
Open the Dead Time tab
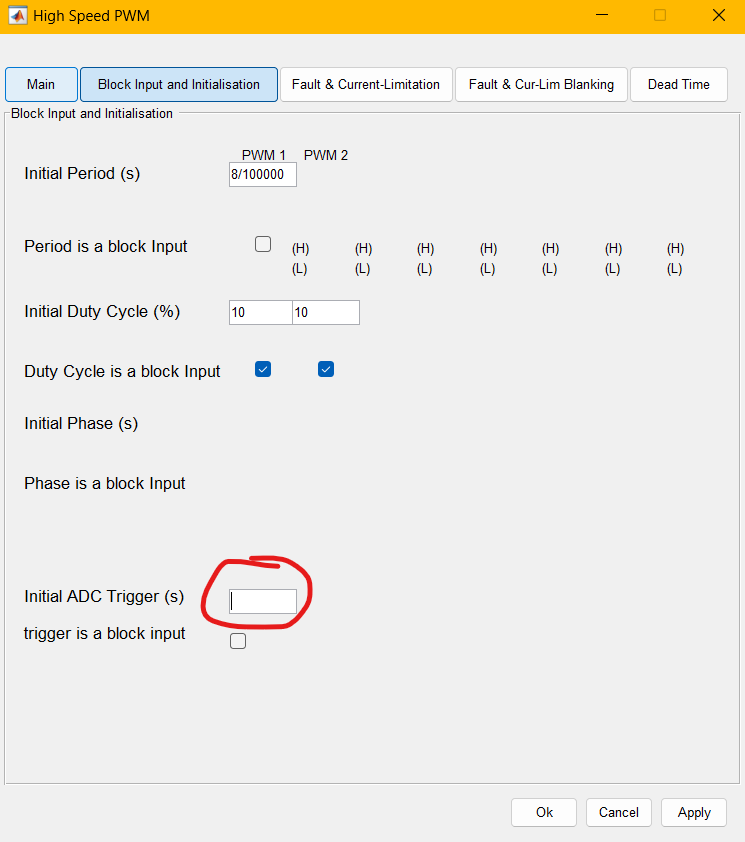click(678, 84)
